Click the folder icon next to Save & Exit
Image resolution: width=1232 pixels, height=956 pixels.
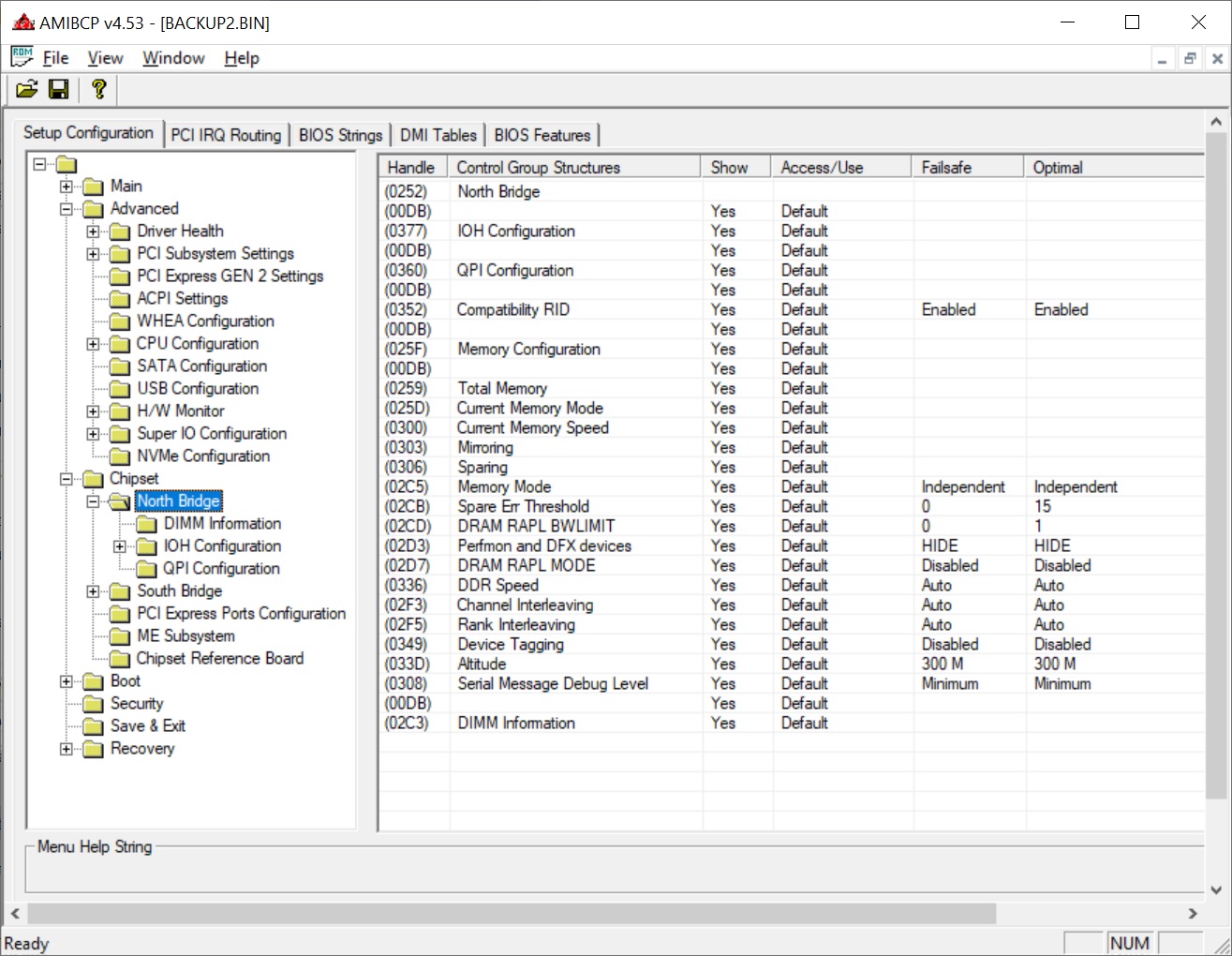[94, 726]
